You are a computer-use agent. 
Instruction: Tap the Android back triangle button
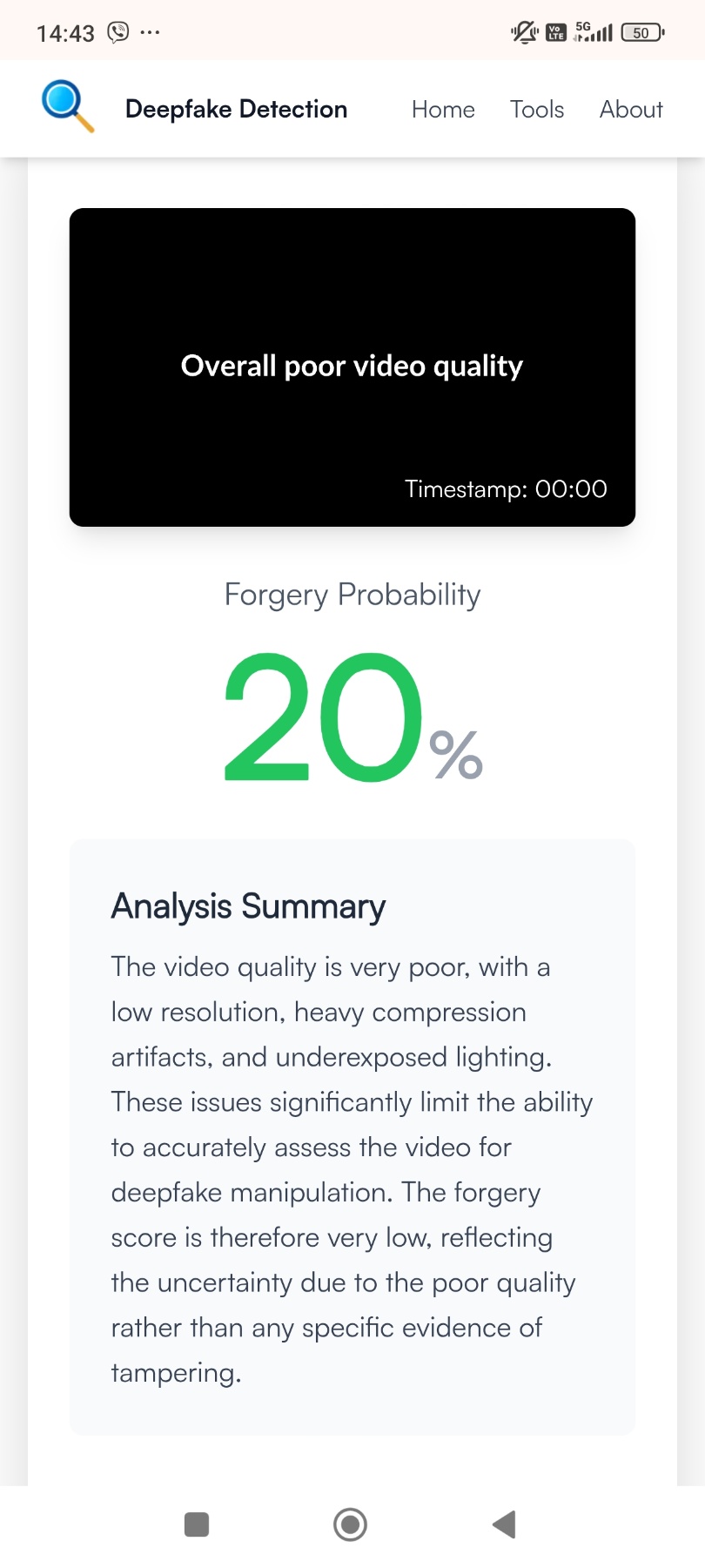click(x=504, y=1524)
